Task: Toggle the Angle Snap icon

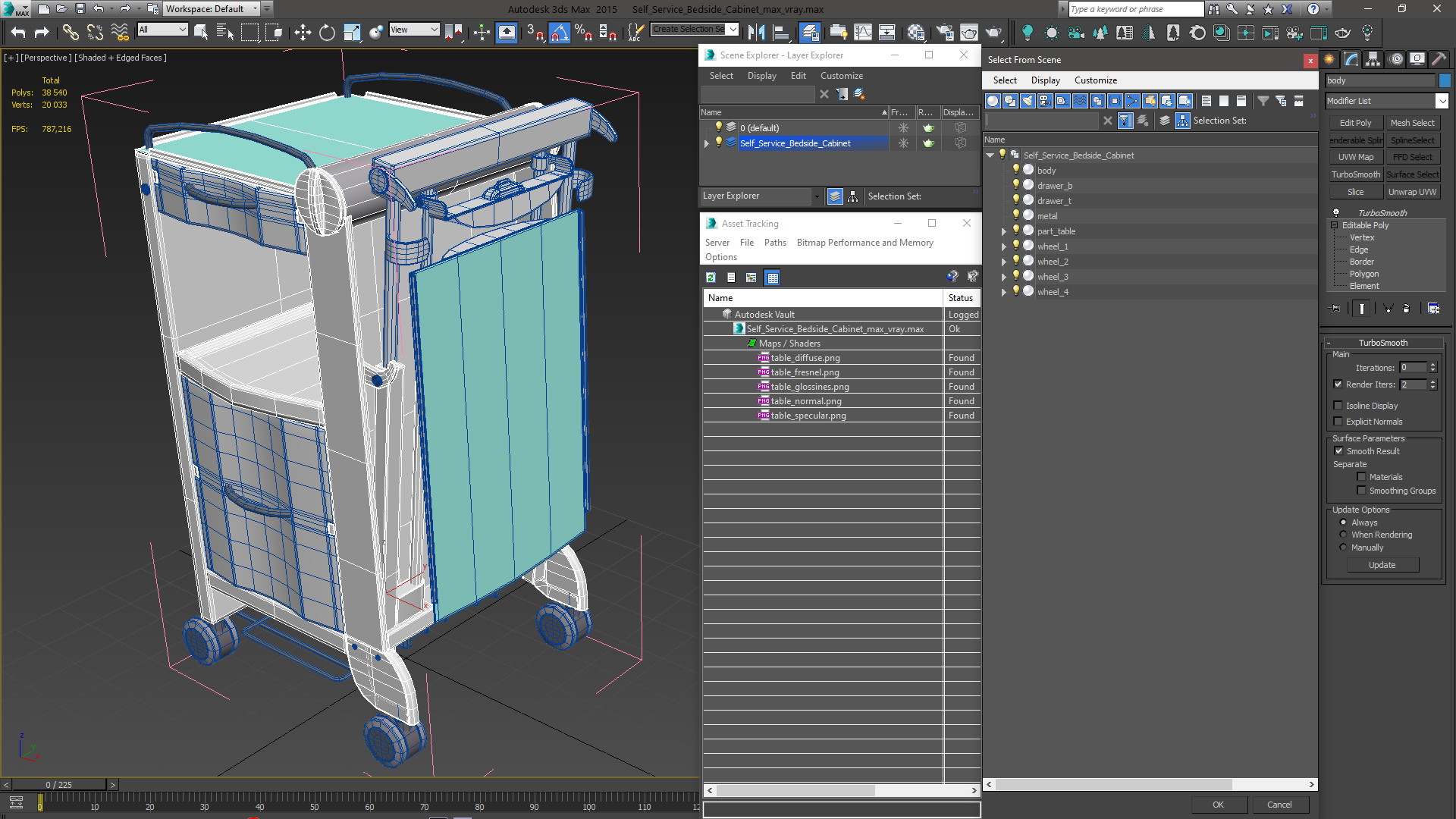Action: coord(559,32)
